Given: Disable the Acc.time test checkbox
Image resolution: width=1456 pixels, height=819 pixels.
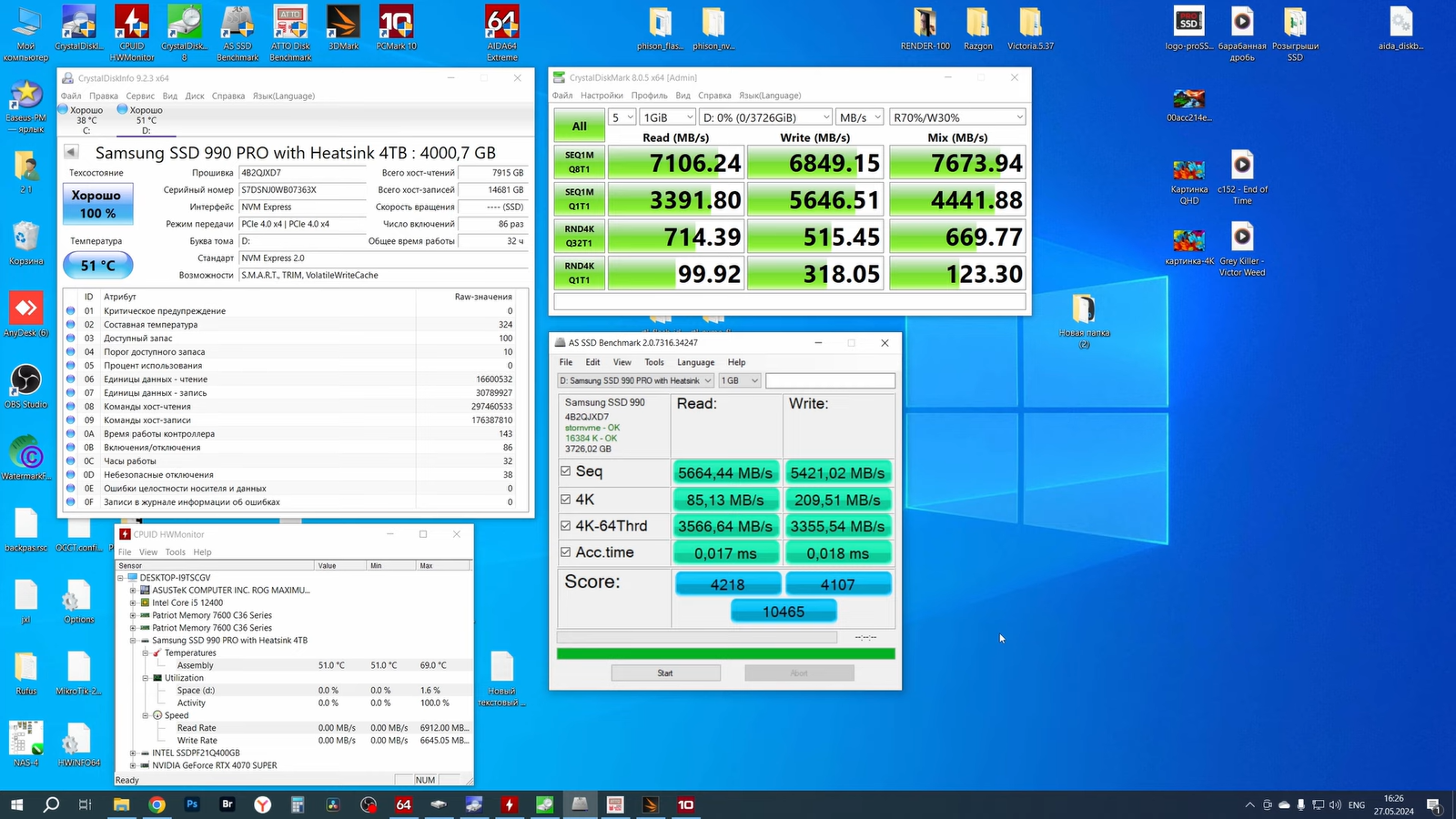Looking at the screenshot, I should (566, 552).
